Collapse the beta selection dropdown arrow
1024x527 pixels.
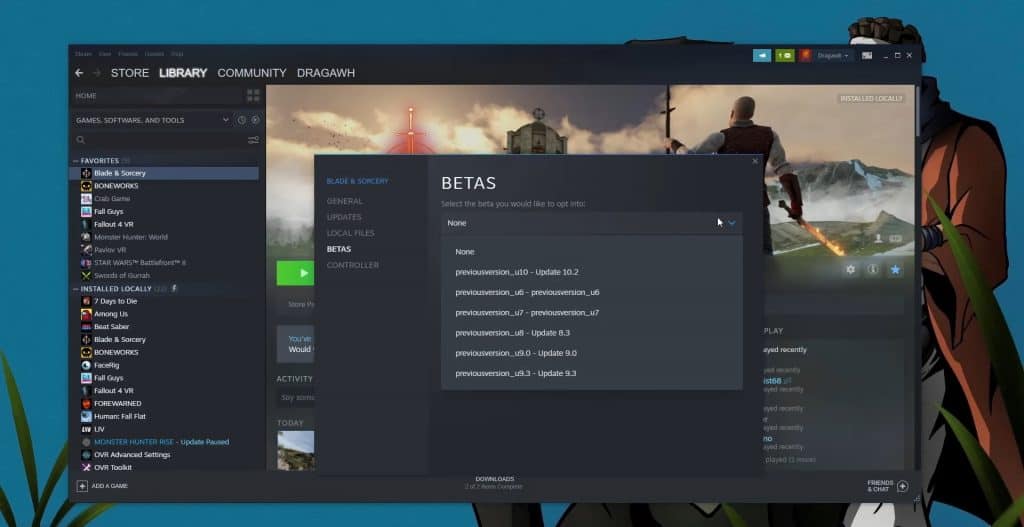[x=732, y=223]
